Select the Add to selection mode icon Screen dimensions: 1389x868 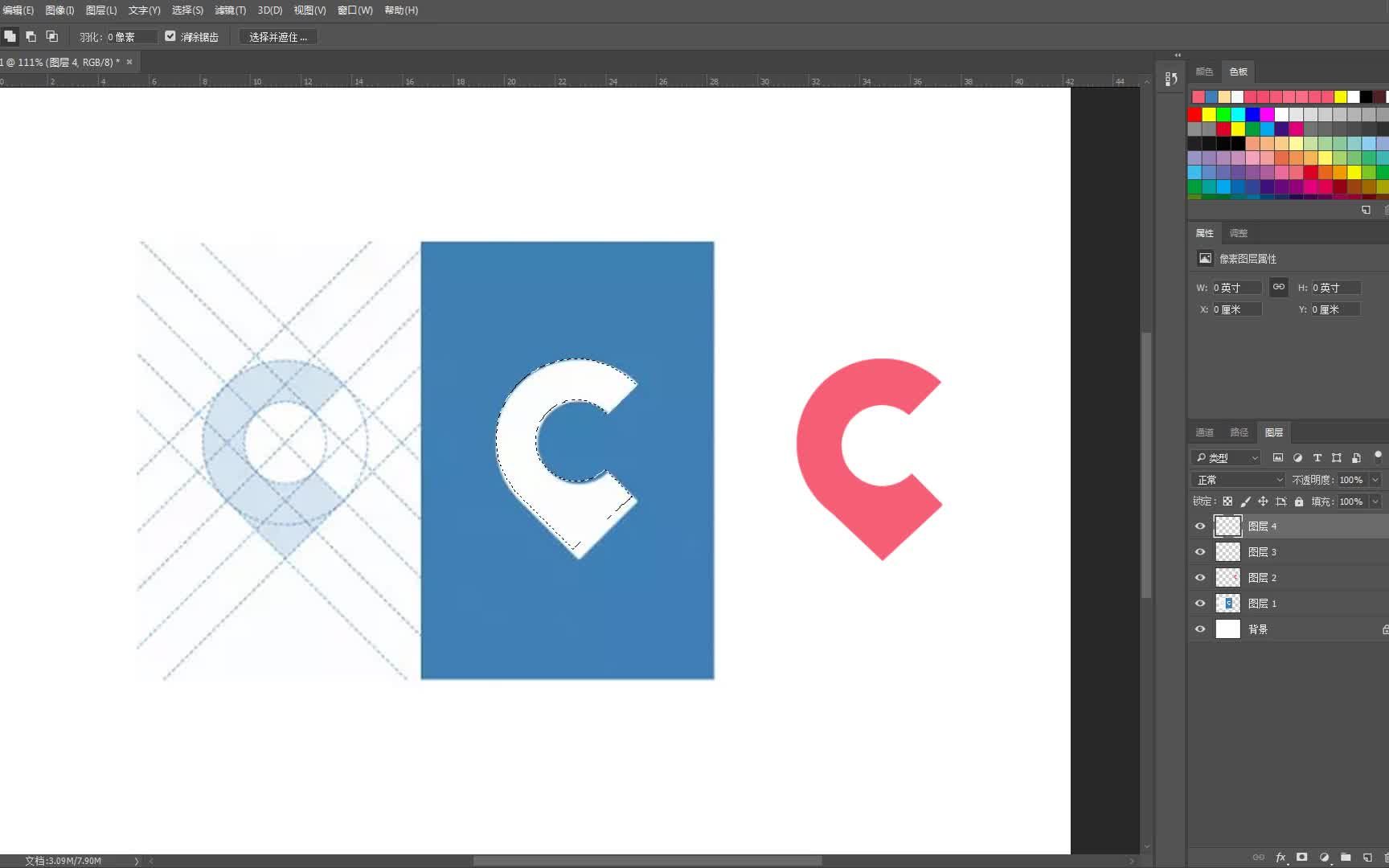coord(10,36)
